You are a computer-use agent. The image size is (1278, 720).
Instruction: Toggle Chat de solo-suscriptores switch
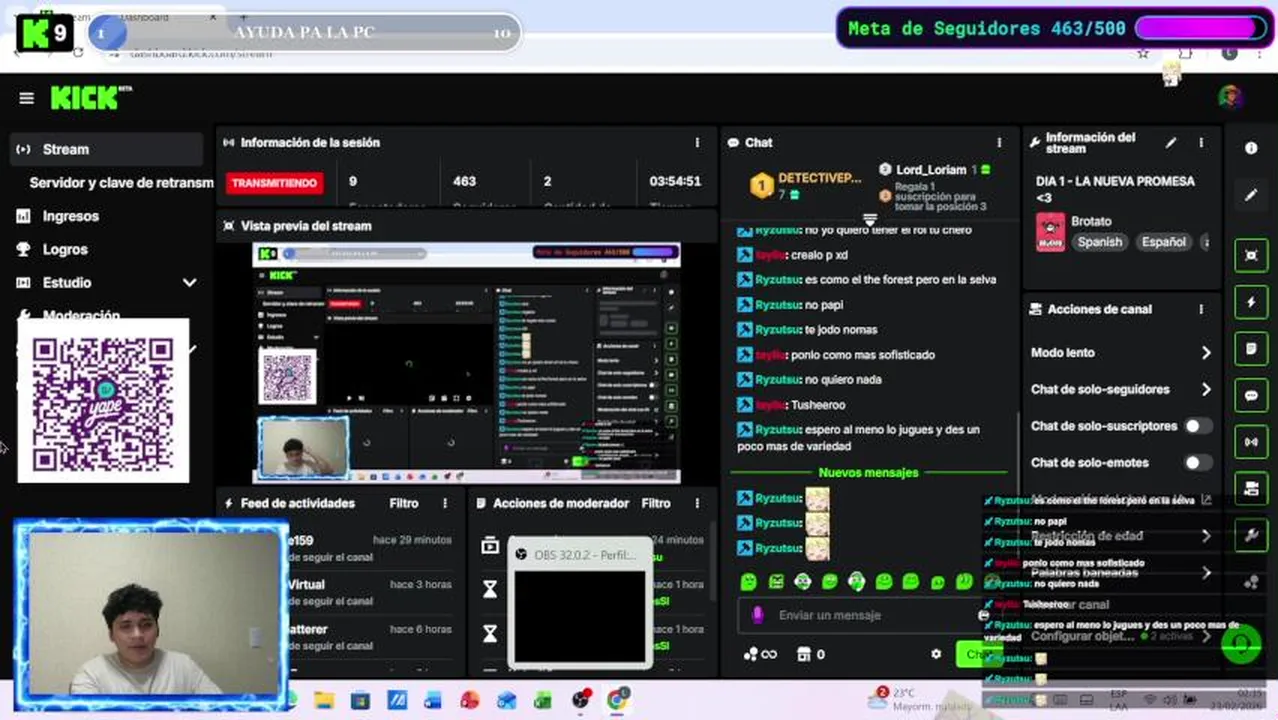pyautogui.click(x=1197, y=426)
